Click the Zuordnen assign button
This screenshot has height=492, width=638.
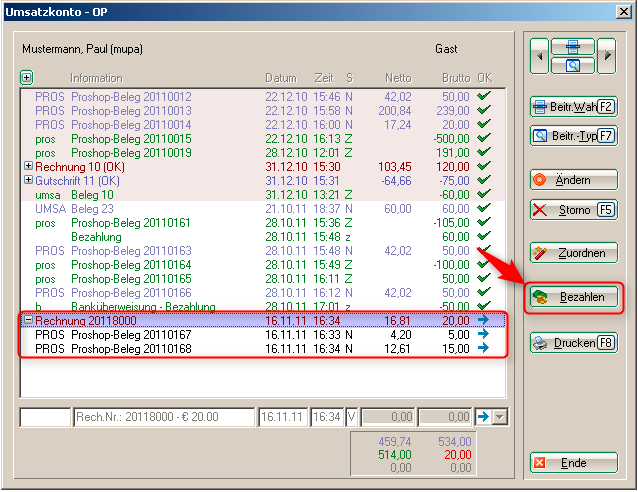point(573,254)
